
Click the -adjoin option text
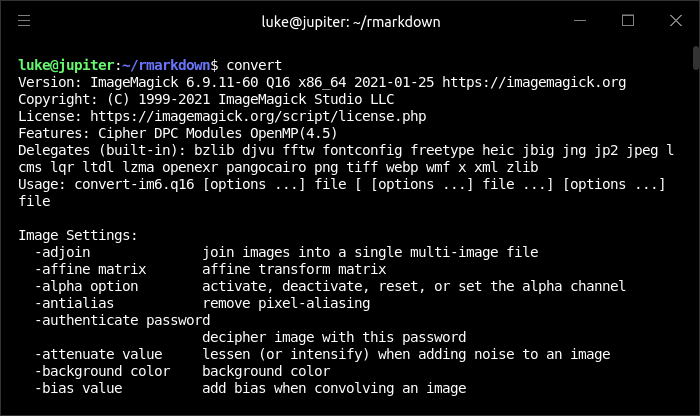(x=62, y=252)
